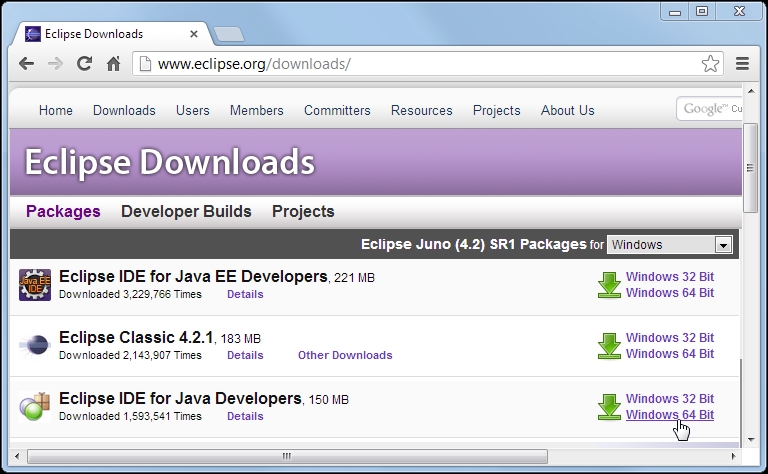Click the vertical scrollbar thumb
Viewport: 768px width, 474px height.
click(x=750, y=168)
